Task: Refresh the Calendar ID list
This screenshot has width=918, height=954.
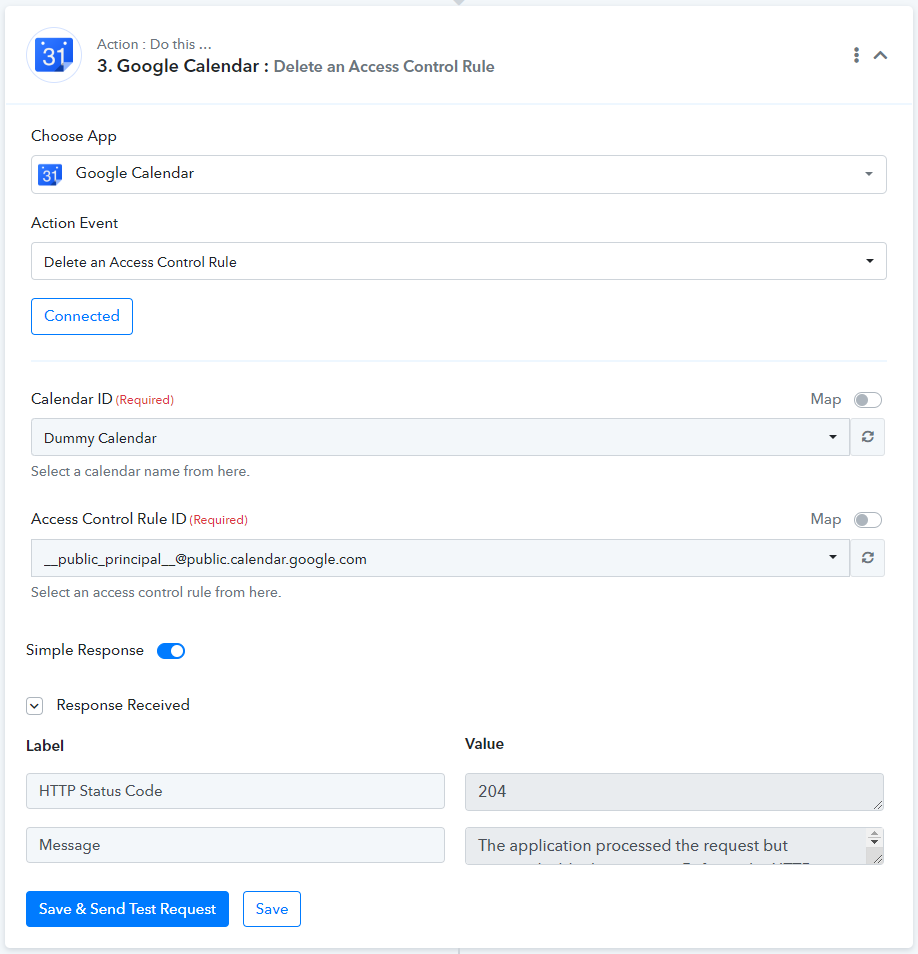Action: 868,437
